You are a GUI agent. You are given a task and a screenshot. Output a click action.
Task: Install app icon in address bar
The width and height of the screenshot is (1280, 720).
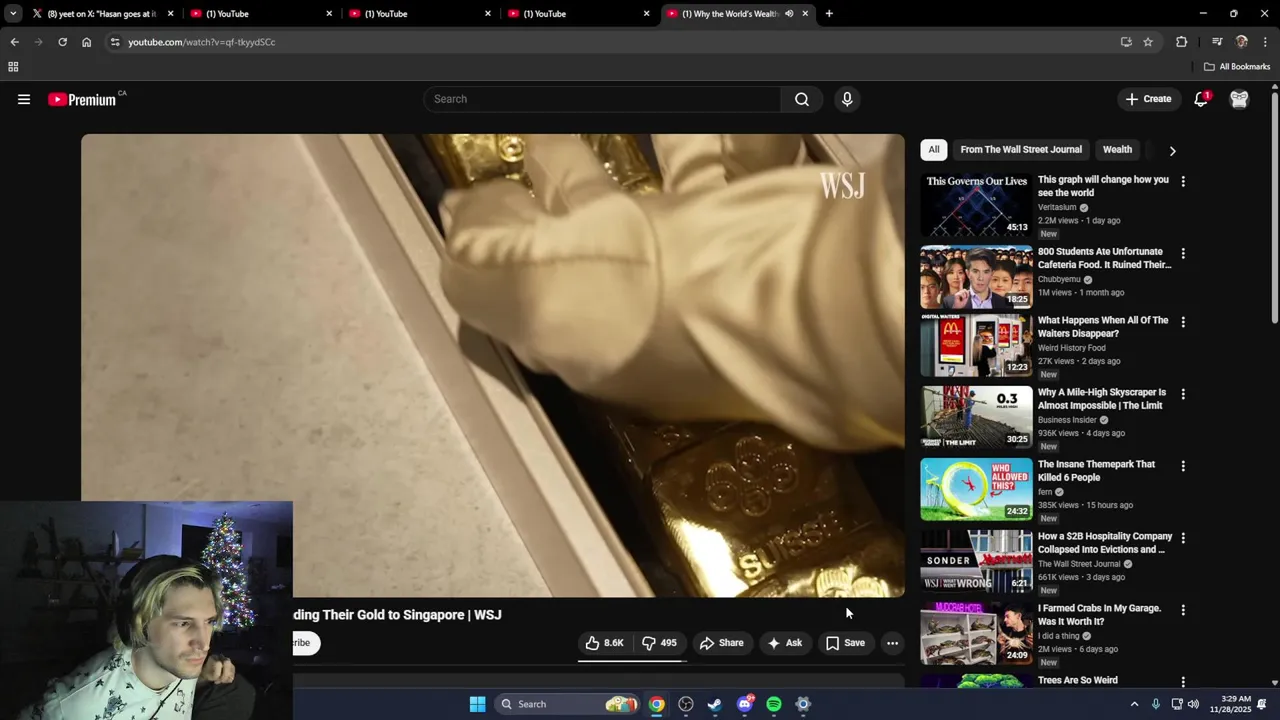click(1126, 42)
